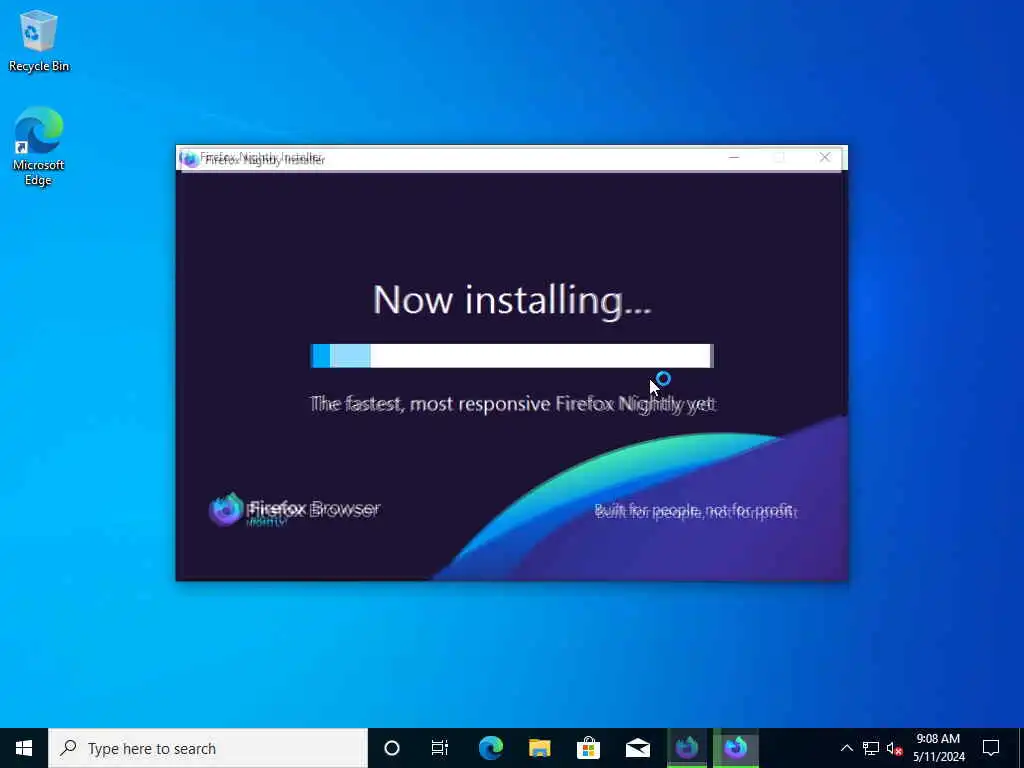1024x768 pixels.
Task: Open File Explorer from the taskbar
Action: [x=539, y=748]
